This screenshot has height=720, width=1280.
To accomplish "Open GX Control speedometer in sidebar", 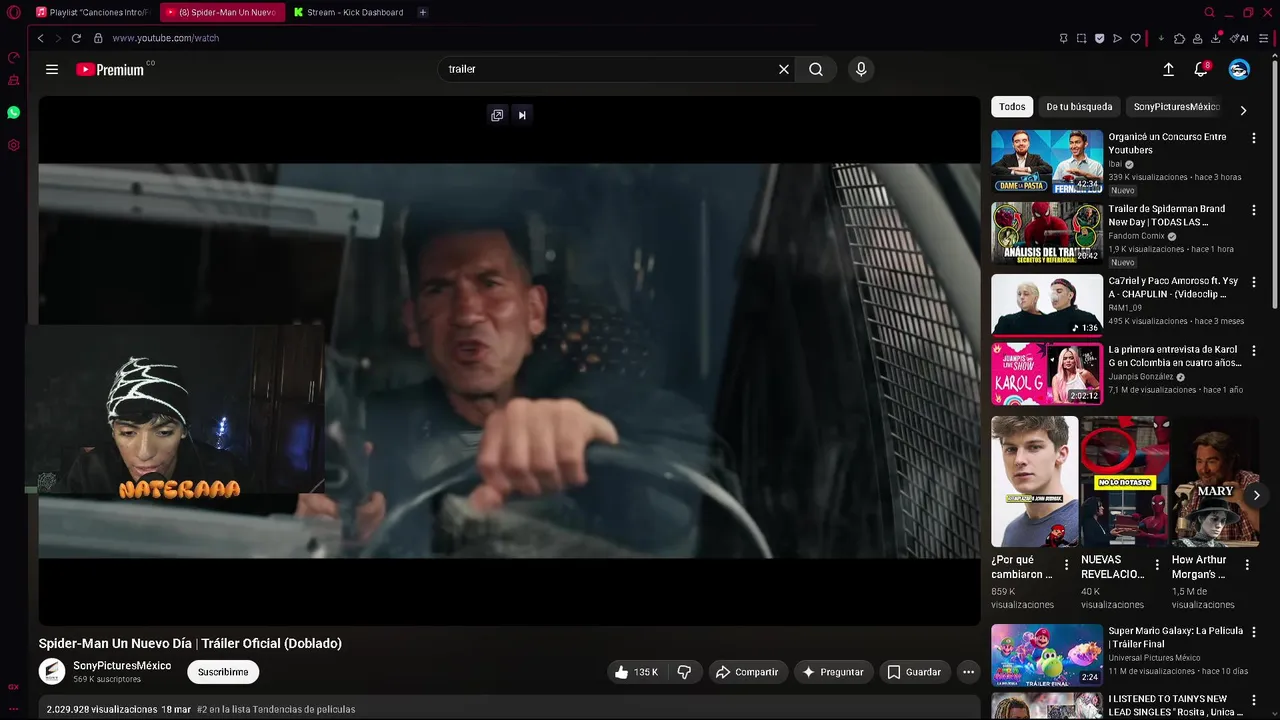I will click(x=13, y=58).
